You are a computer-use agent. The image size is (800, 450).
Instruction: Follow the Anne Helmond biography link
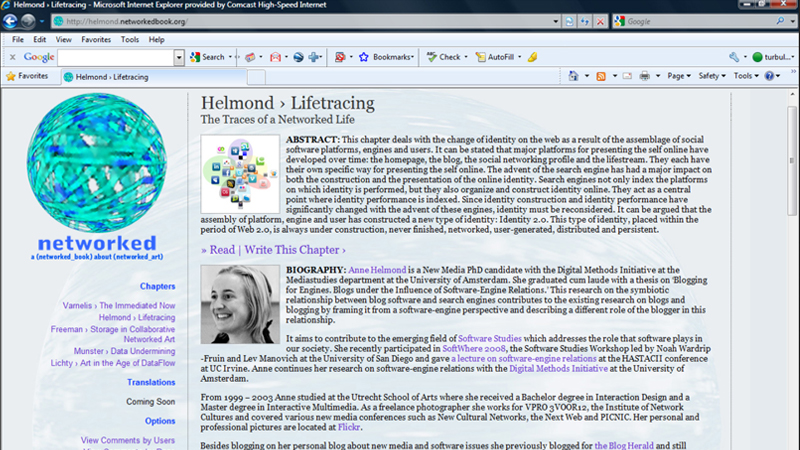click(377, 270)
